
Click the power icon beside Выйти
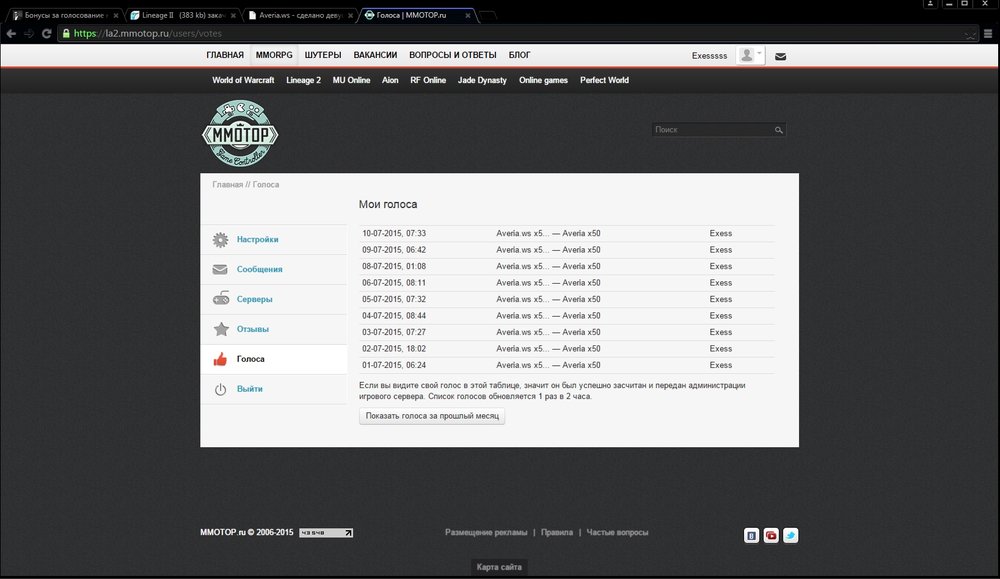pyautogui.click(x=220, y=389)
